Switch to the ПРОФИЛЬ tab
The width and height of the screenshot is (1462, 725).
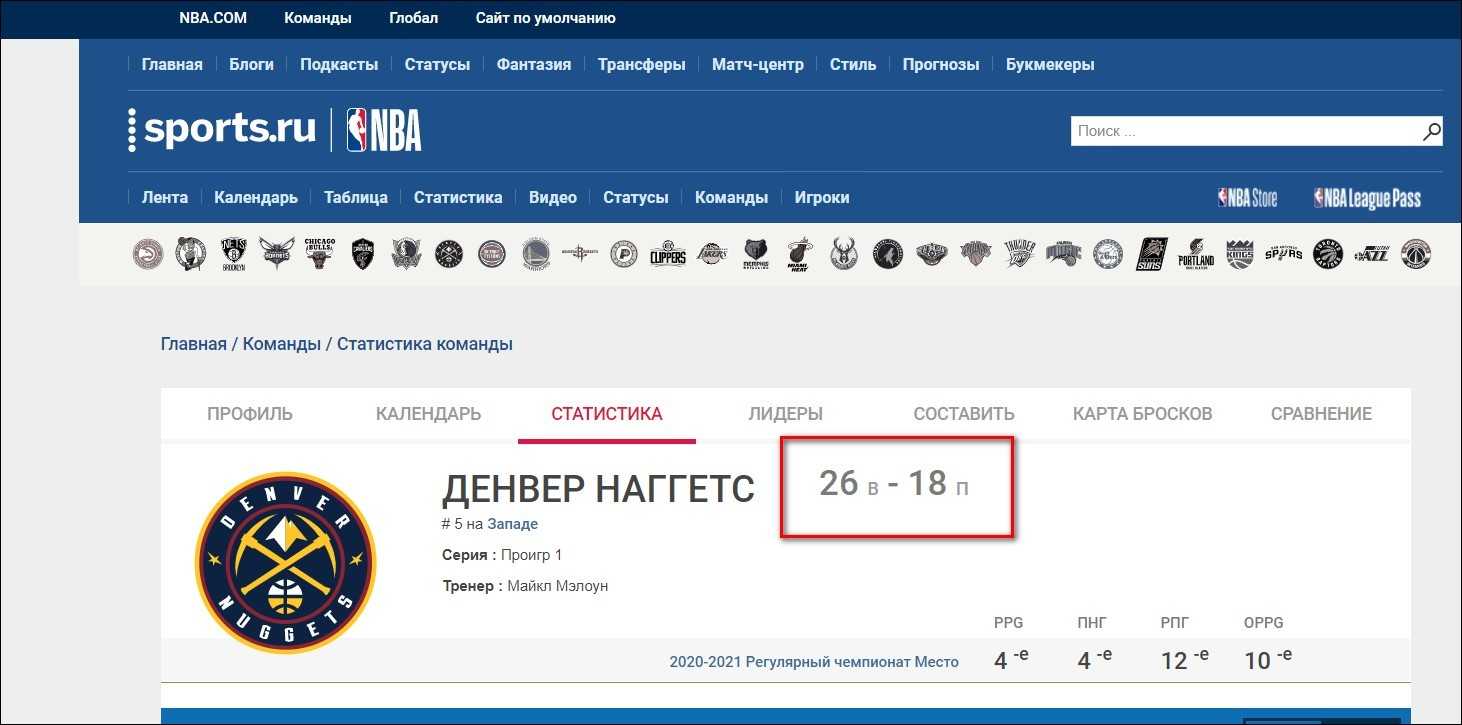pyautogui.click(x=249, y=414)
